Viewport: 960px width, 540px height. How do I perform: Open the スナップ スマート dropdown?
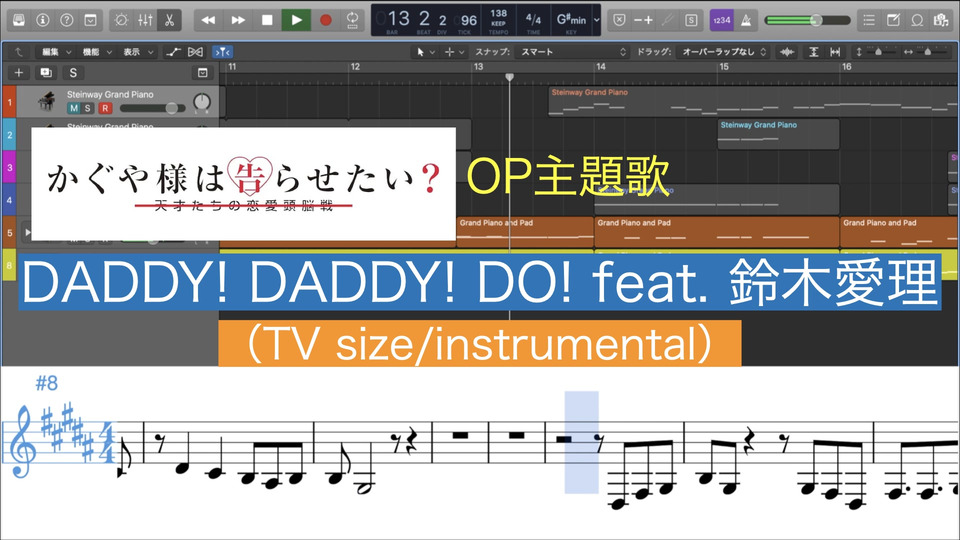click(x=572, y=52)
